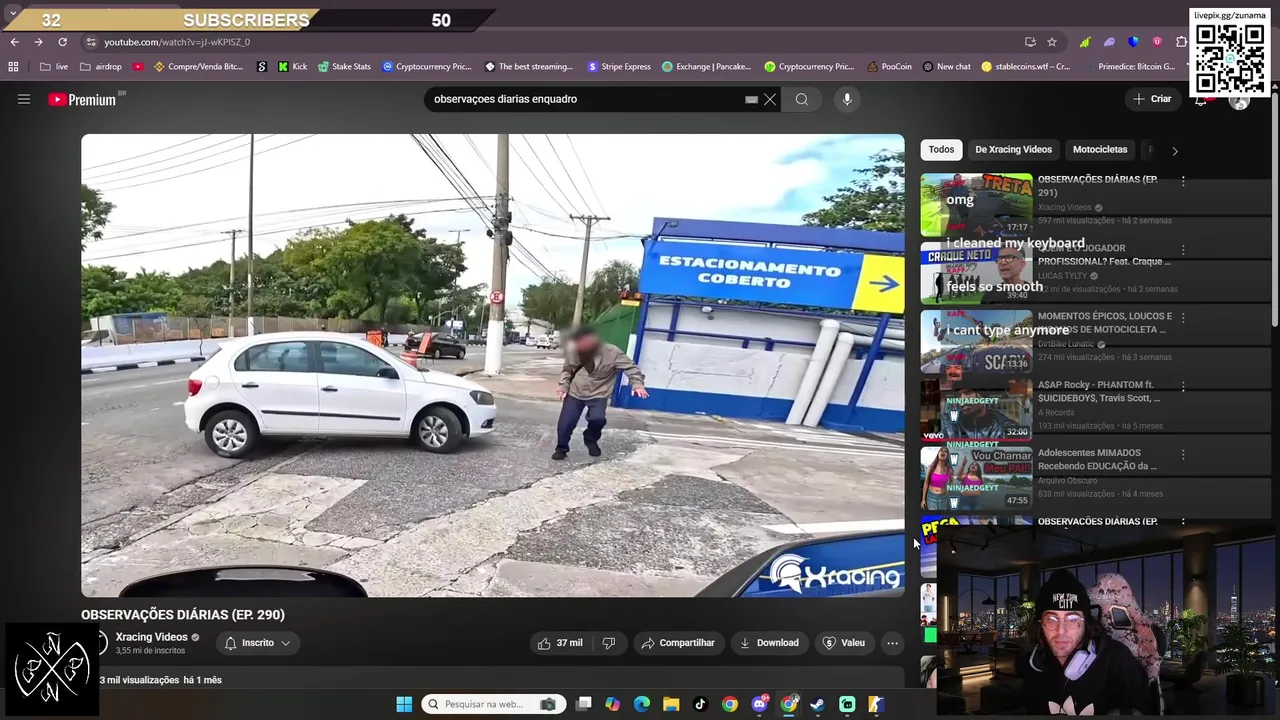
Task: Open the pink U shield extension
Action: (x=1157, y=42)
